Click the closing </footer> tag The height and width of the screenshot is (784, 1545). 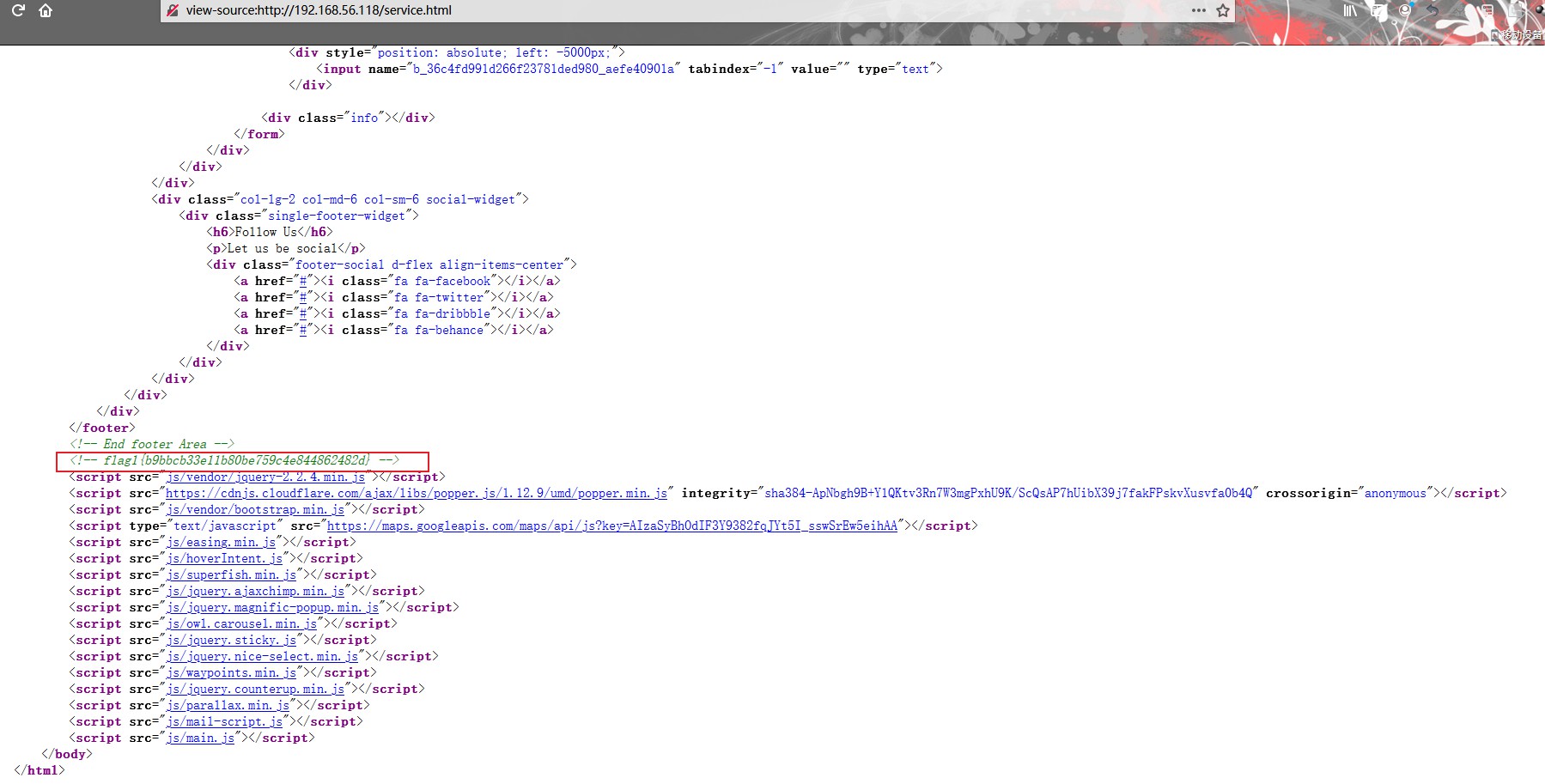(102, 428)
